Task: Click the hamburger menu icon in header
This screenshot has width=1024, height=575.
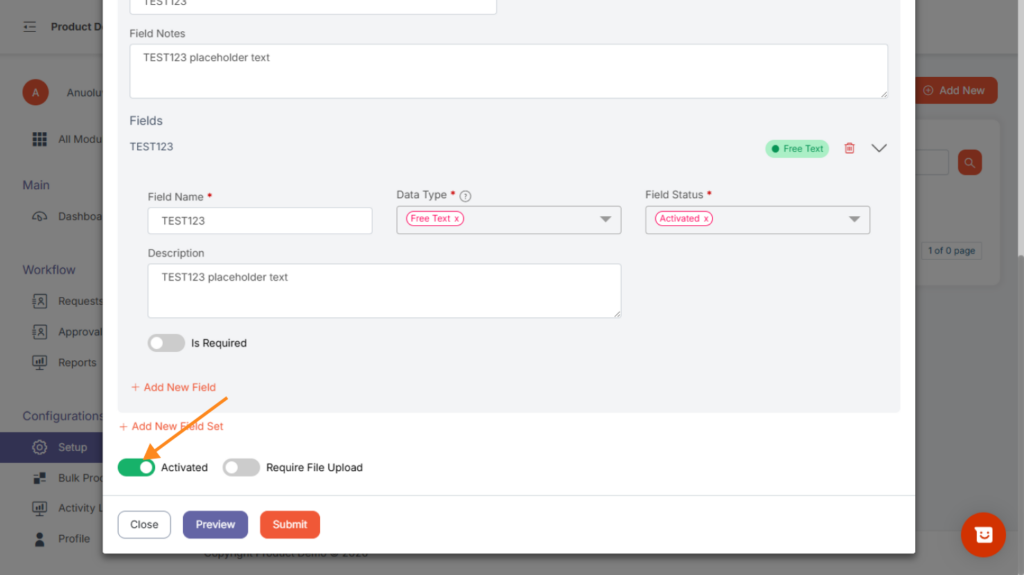Action: tap(30, 27)
